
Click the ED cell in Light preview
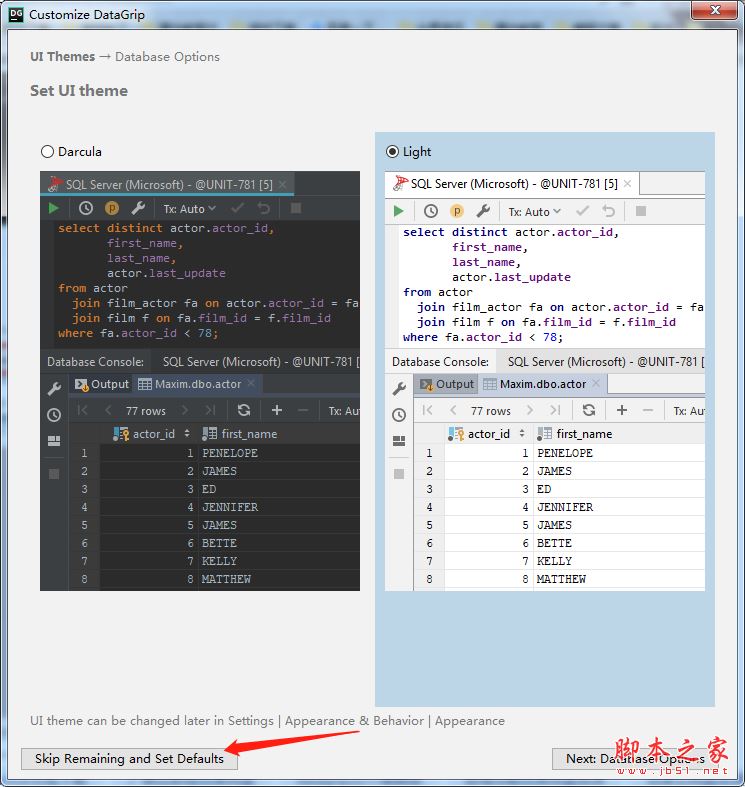point(619,489)
